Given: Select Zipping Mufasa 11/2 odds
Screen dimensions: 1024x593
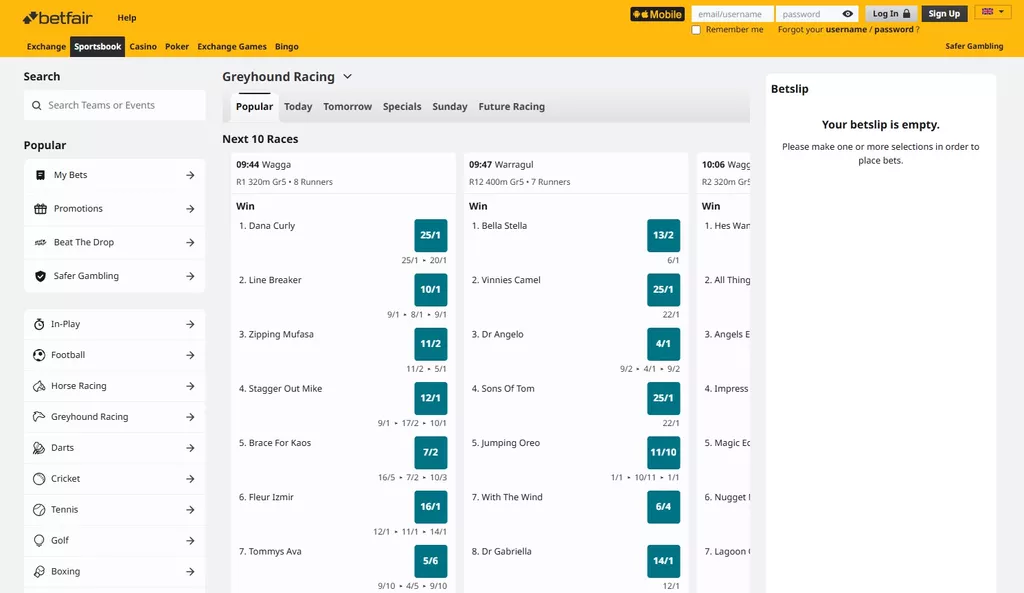Looking at the screenshot, I should click(431, 344).
